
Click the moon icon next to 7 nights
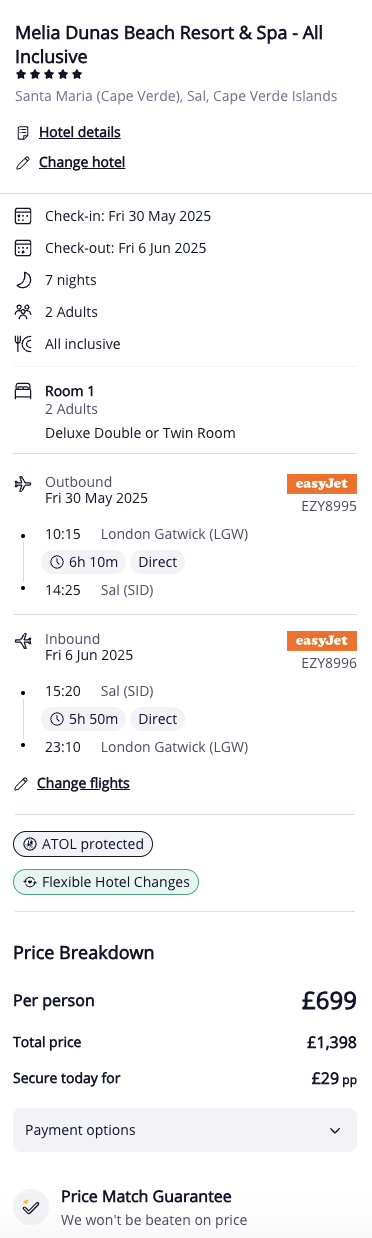[x=23, y=280]
